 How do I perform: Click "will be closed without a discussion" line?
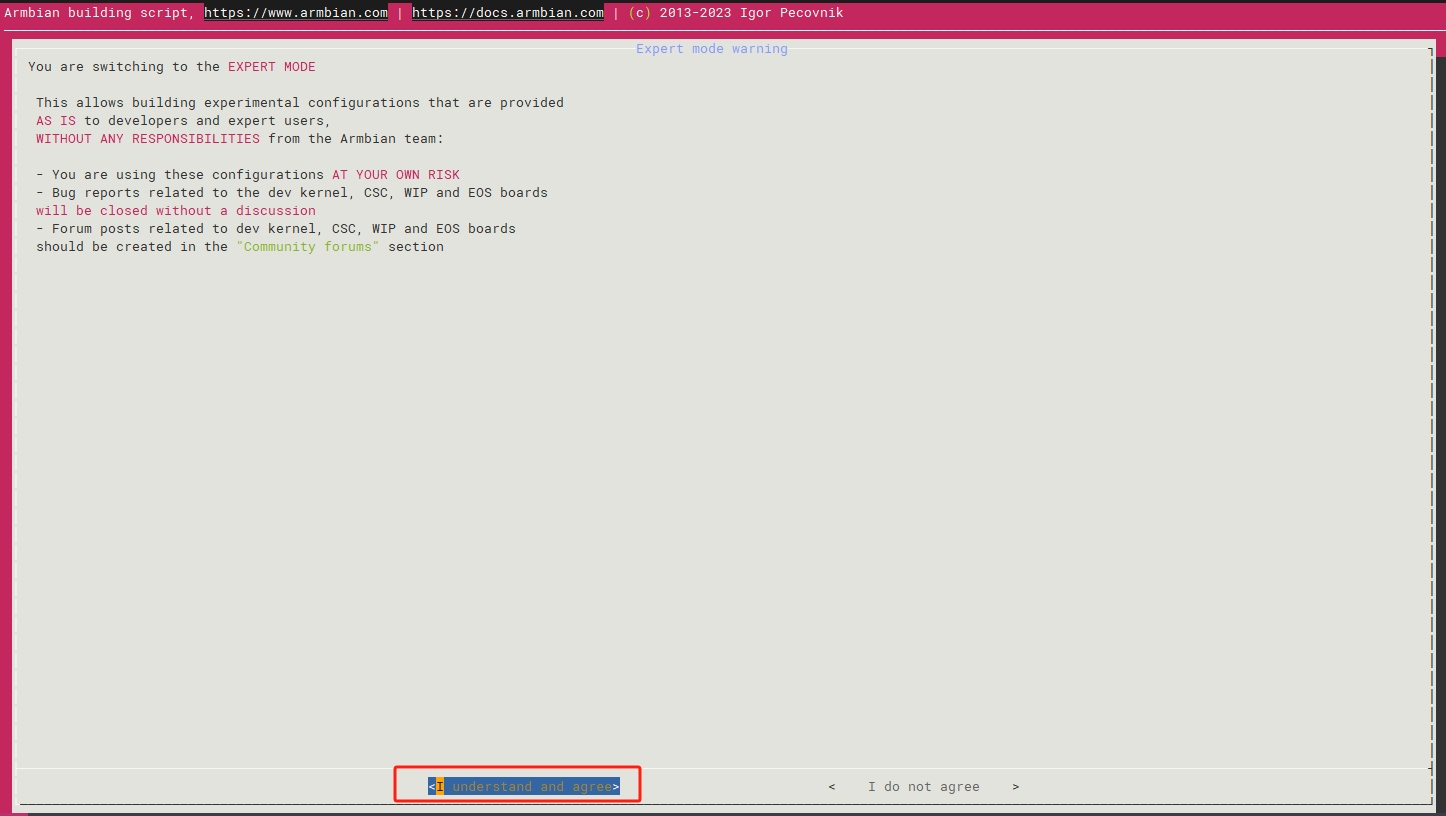(x=176, y=211)
